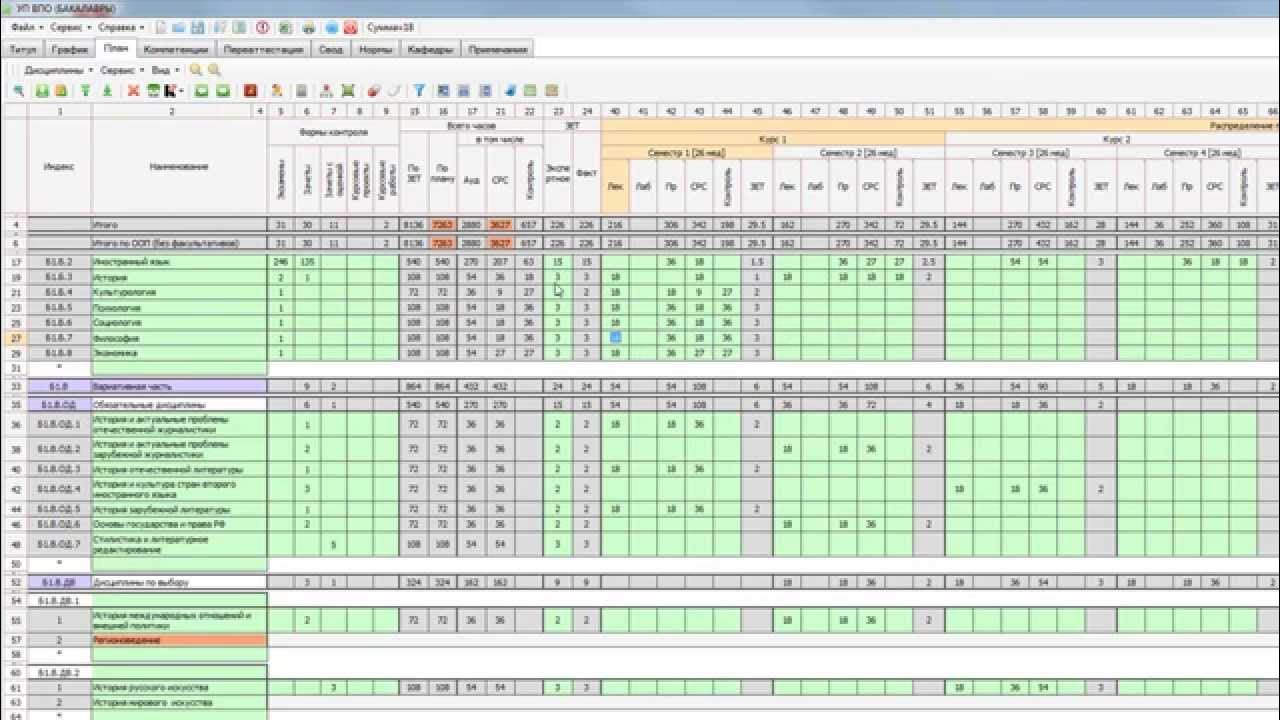1280x720 pixels.
Task: Switch to the Нормы tab
Action: [x=375, y=48]
